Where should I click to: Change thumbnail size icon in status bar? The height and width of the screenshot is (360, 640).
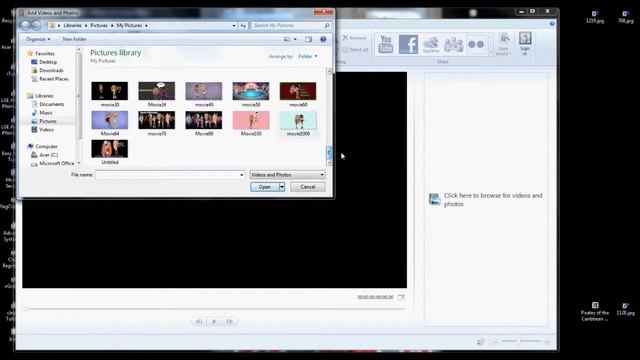(481, 342)
